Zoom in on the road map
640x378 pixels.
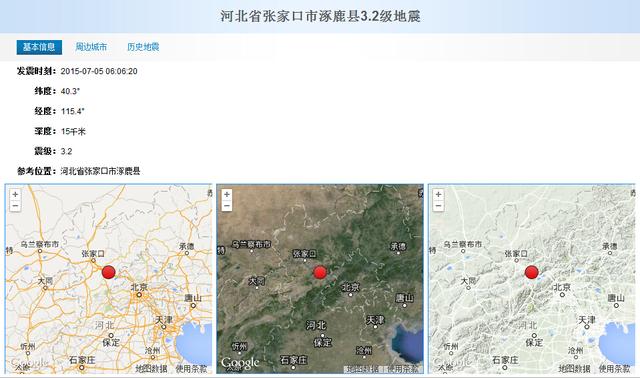pyautogui.click(x=15, y=194)
